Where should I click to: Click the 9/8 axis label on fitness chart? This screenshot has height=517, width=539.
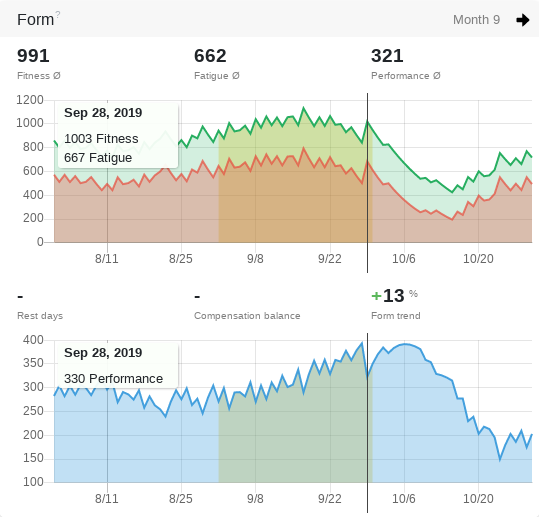coord(255,258)
